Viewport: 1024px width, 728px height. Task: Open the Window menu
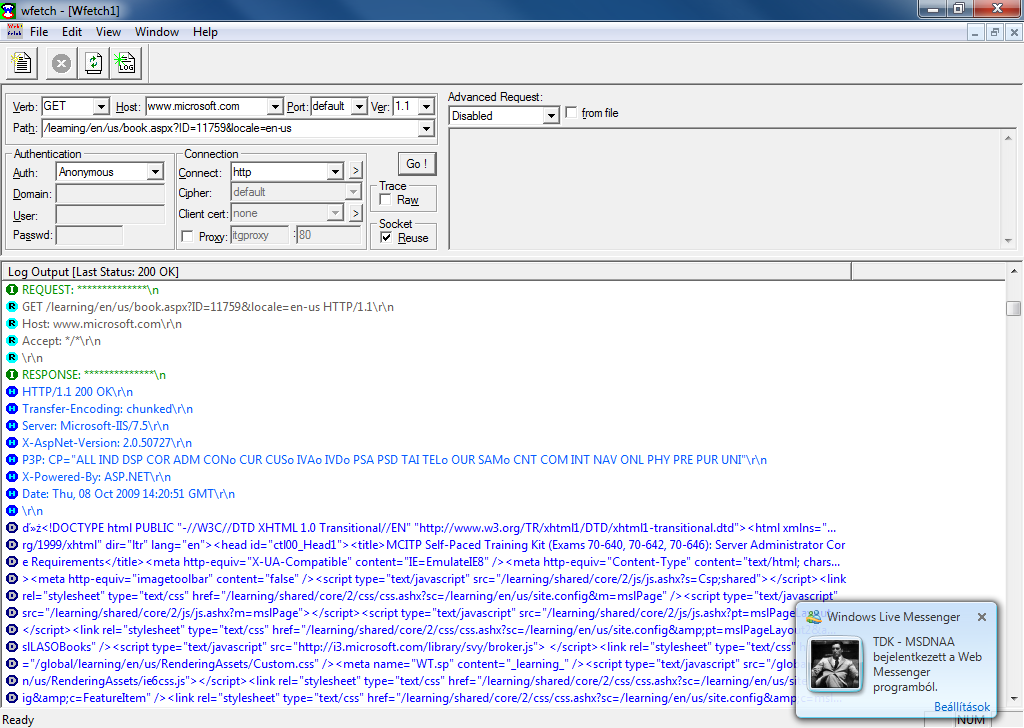tap(157, 31)
